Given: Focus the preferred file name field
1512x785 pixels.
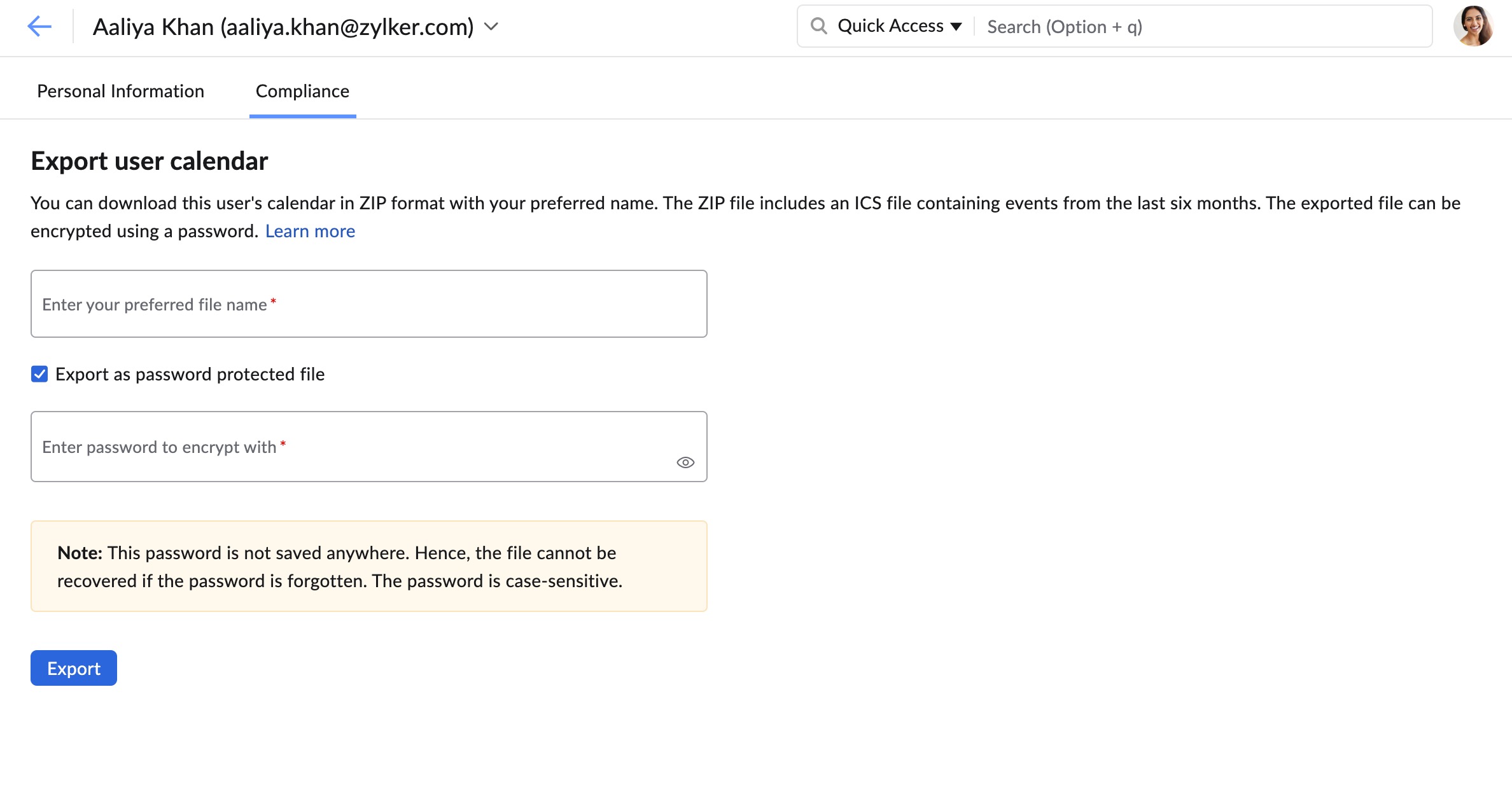Looking at the screenshot, I should tap(368, 304).
